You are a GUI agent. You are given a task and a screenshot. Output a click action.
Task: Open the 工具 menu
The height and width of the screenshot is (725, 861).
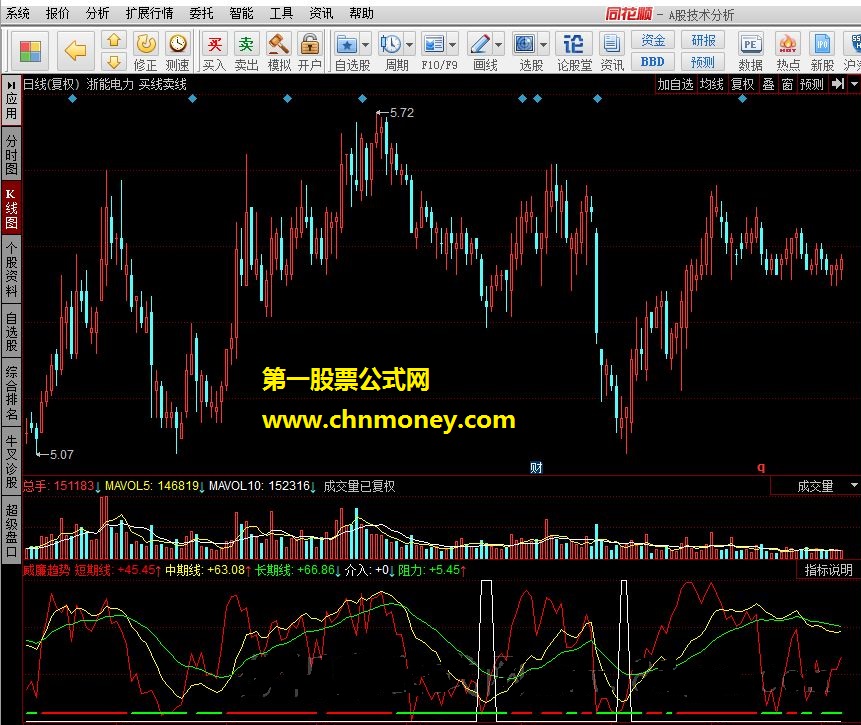pyautogui.click(x=281, y=13)
